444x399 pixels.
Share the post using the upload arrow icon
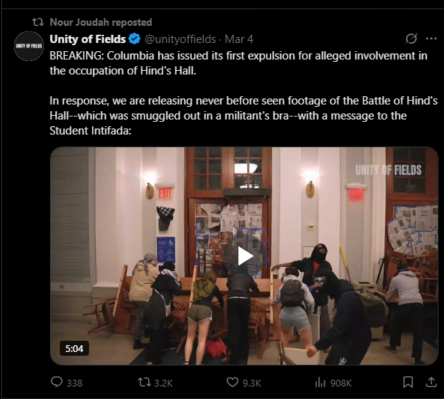pyautogui.click(x=431, y=382)
